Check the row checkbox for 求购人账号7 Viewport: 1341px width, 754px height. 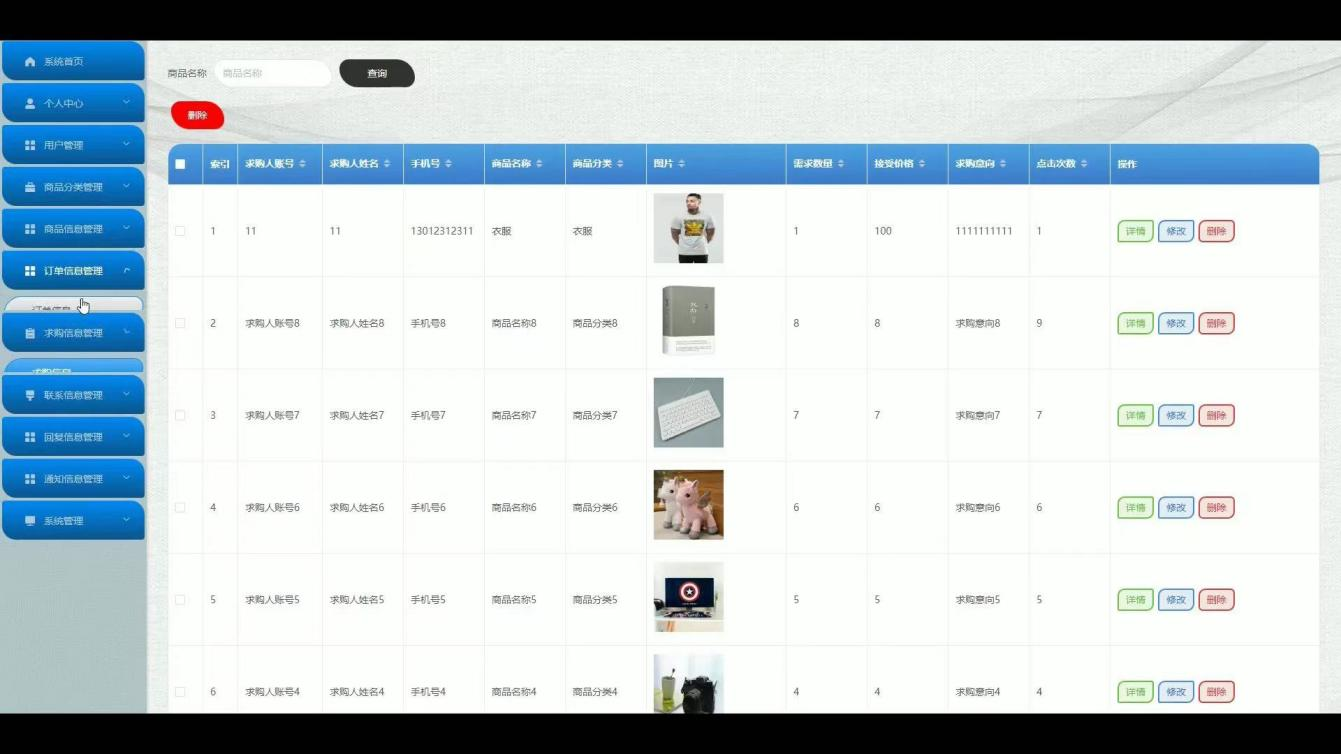(180, 415)
